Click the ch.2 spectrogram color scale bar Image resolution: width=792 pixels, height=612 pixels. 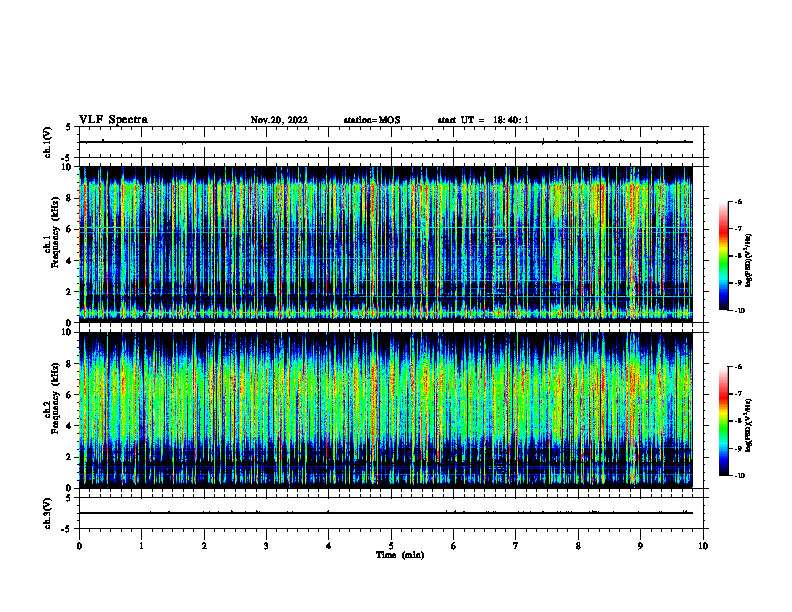[x=723, y=421]
